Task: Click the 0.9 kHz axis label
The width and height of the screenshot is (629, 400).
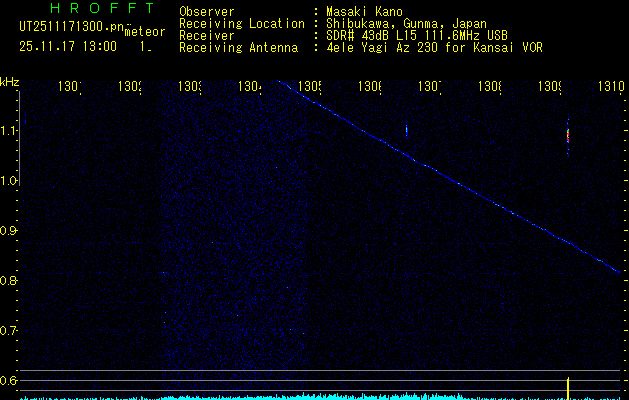Action: [x=8, y=231]
